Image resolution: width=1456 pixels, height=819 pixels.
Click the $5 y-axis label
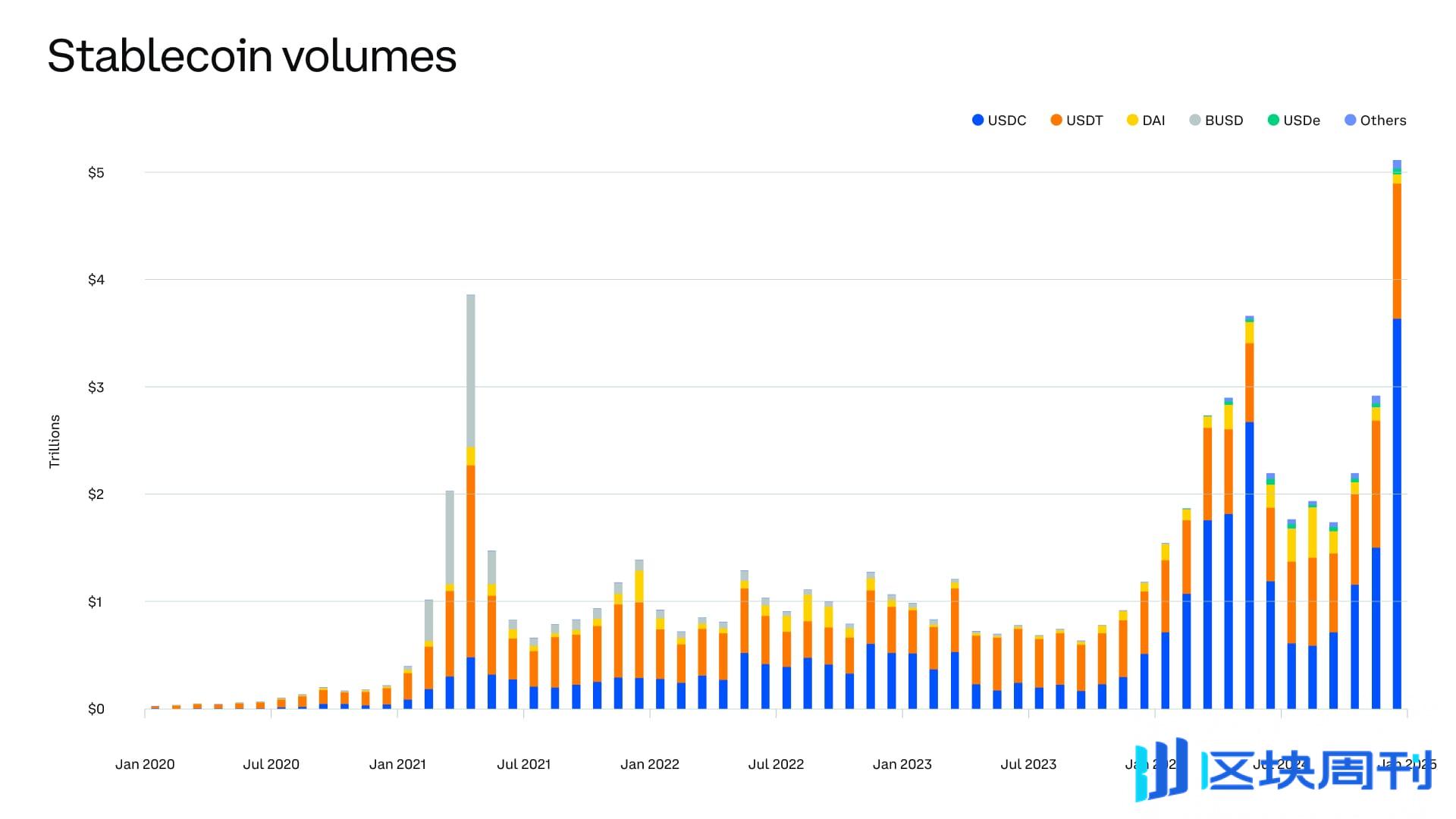(96, 173)
